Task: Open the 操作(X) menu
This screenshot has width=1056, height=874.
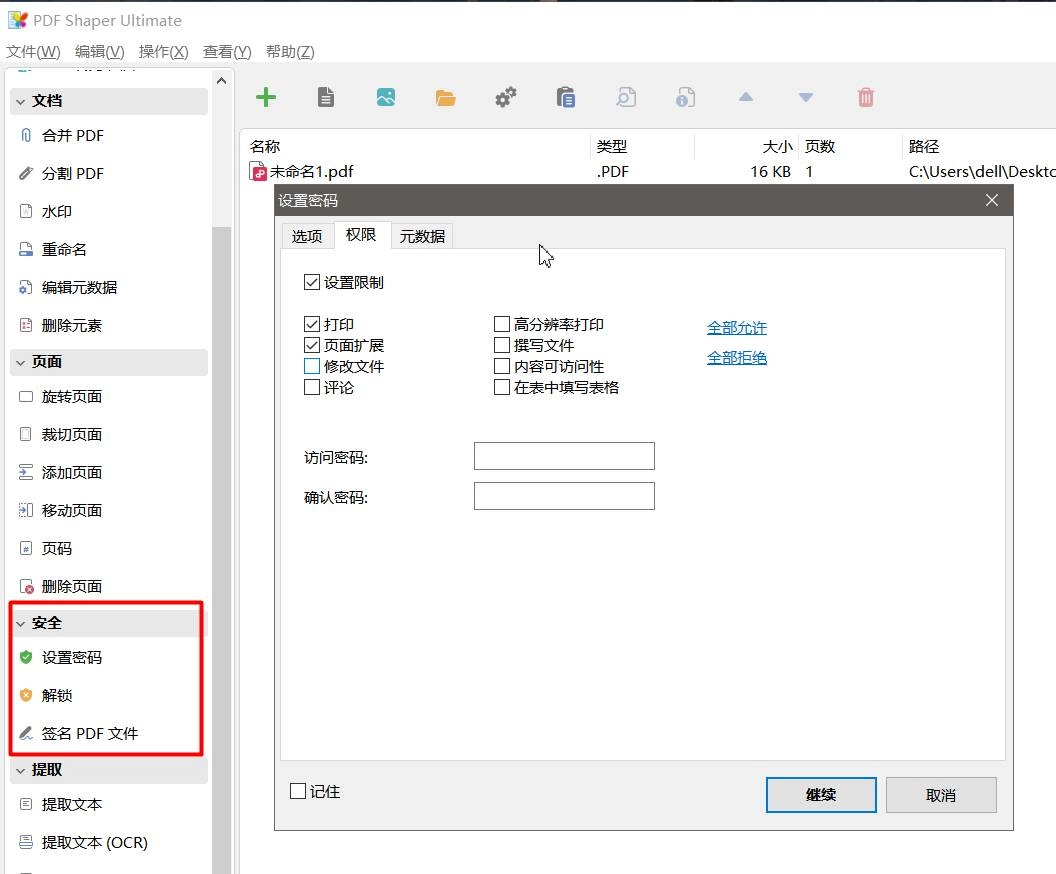Action: (x=164, y=52)
